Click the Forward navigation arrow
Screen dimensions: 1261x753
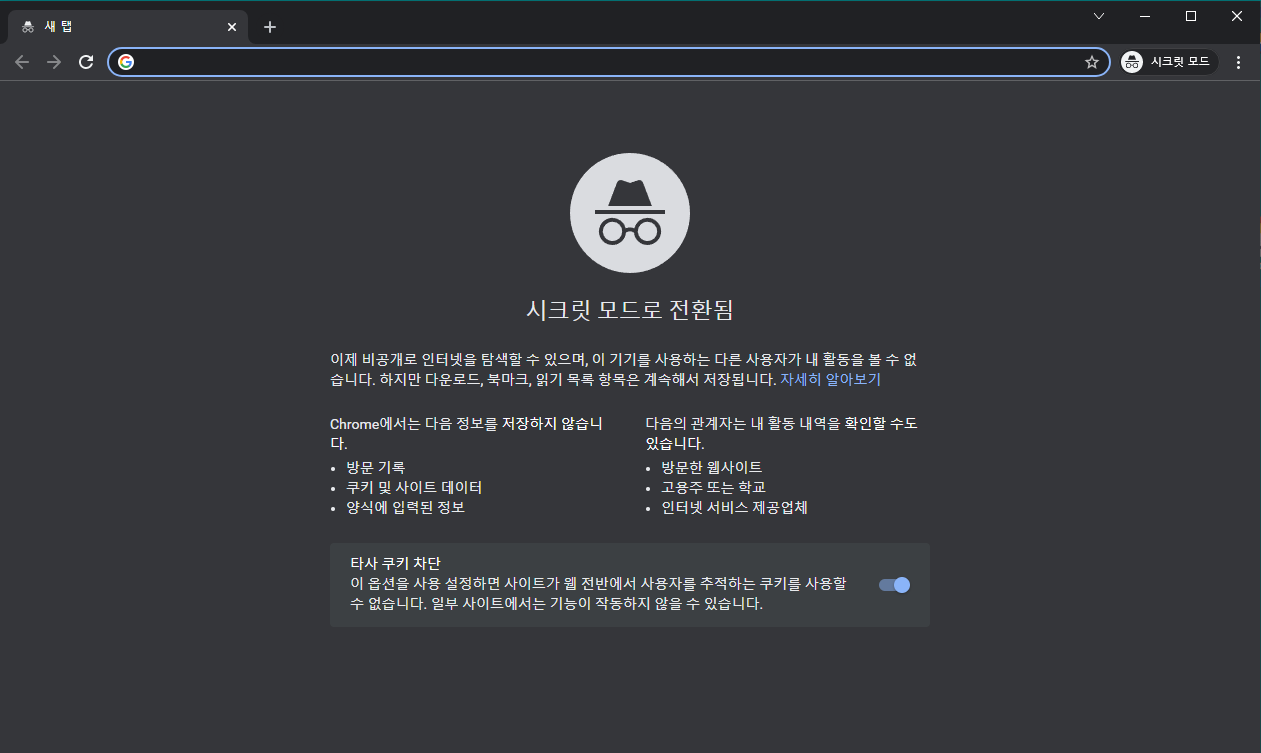tap(53, 61)
